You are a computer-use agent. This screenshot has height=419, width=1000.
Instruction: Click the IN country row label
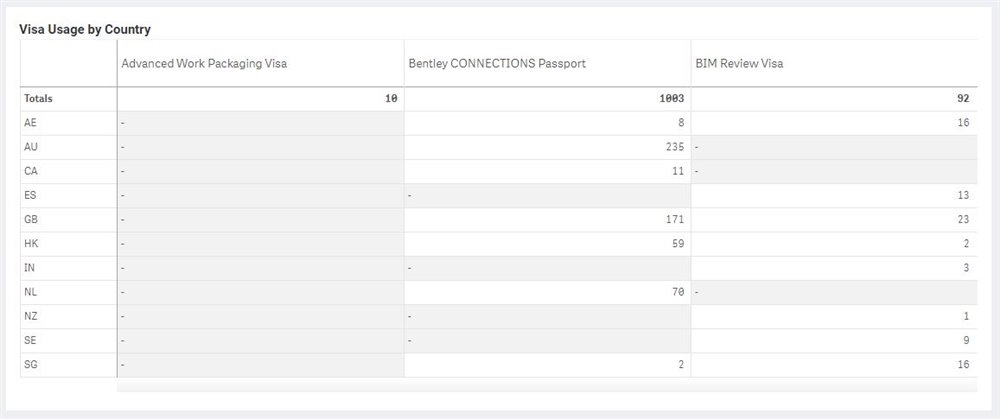coord(29,268)
